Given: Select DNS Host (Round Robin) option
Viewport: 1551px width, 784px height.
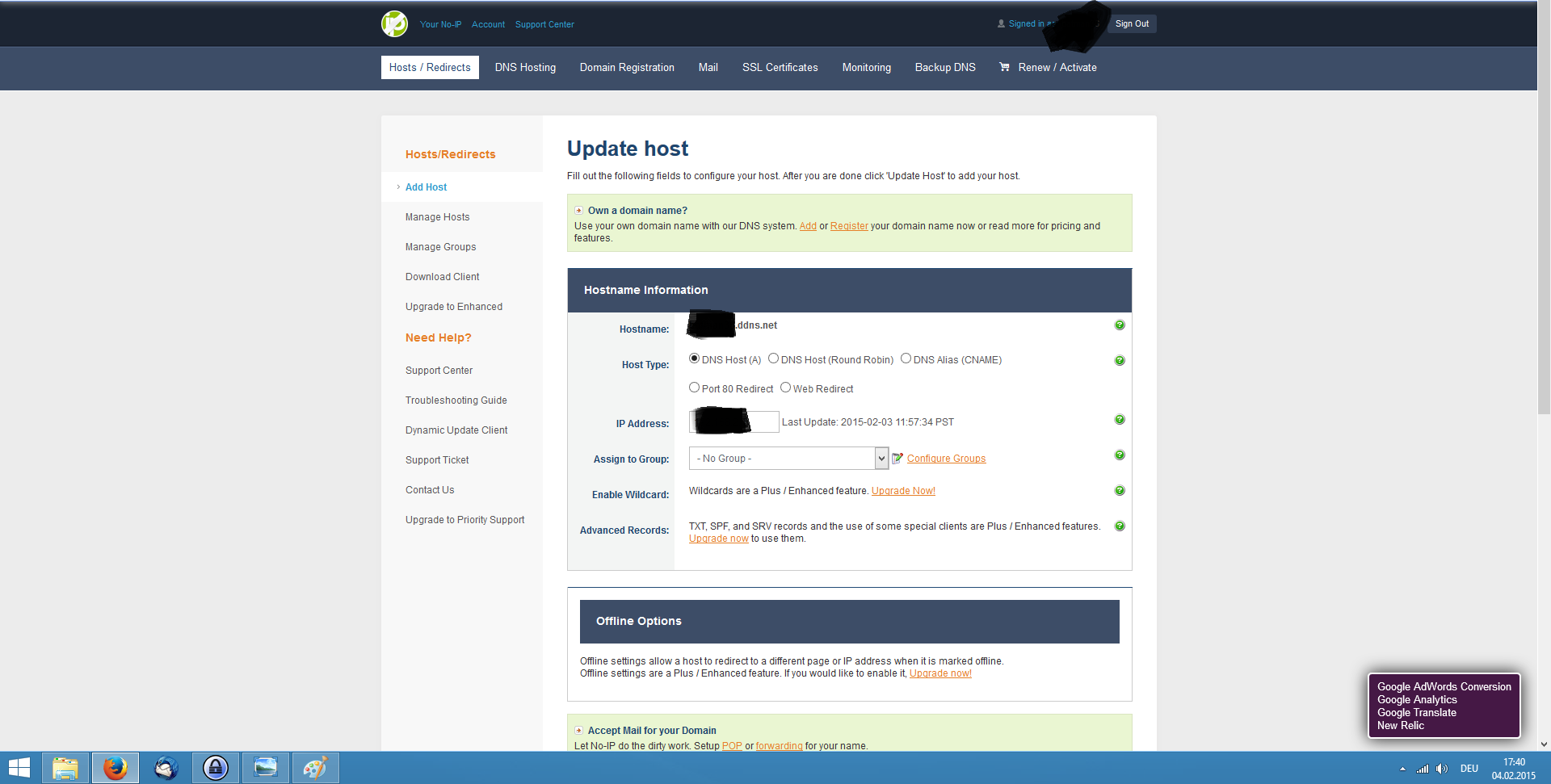Looking at the screenshot, I should point(773,358).
